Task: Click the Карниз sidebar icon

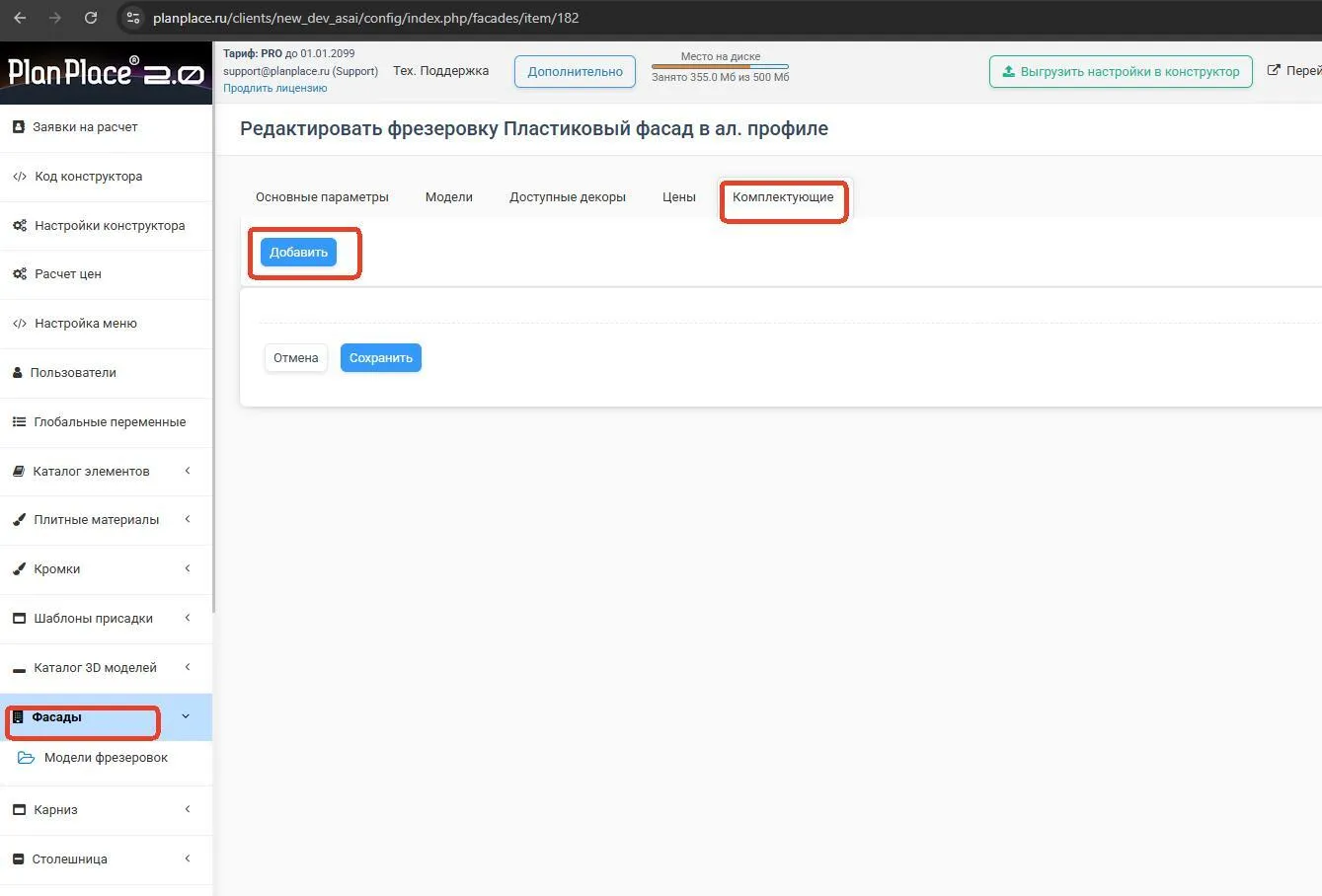Action: click(x=19, y=810)
